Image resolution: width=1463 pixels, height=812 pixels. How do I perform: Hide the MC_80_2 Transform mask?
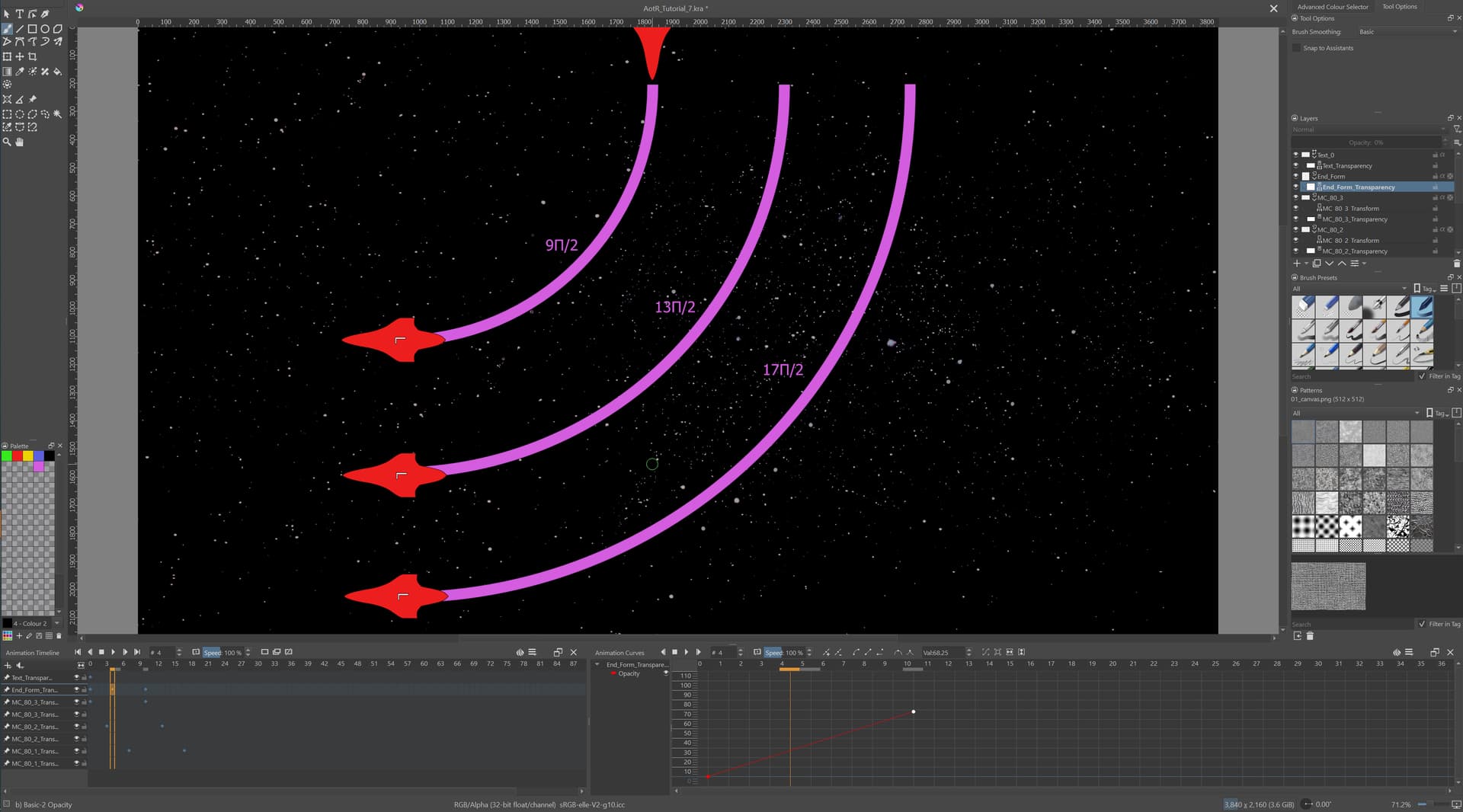(x=1295, y=240)
